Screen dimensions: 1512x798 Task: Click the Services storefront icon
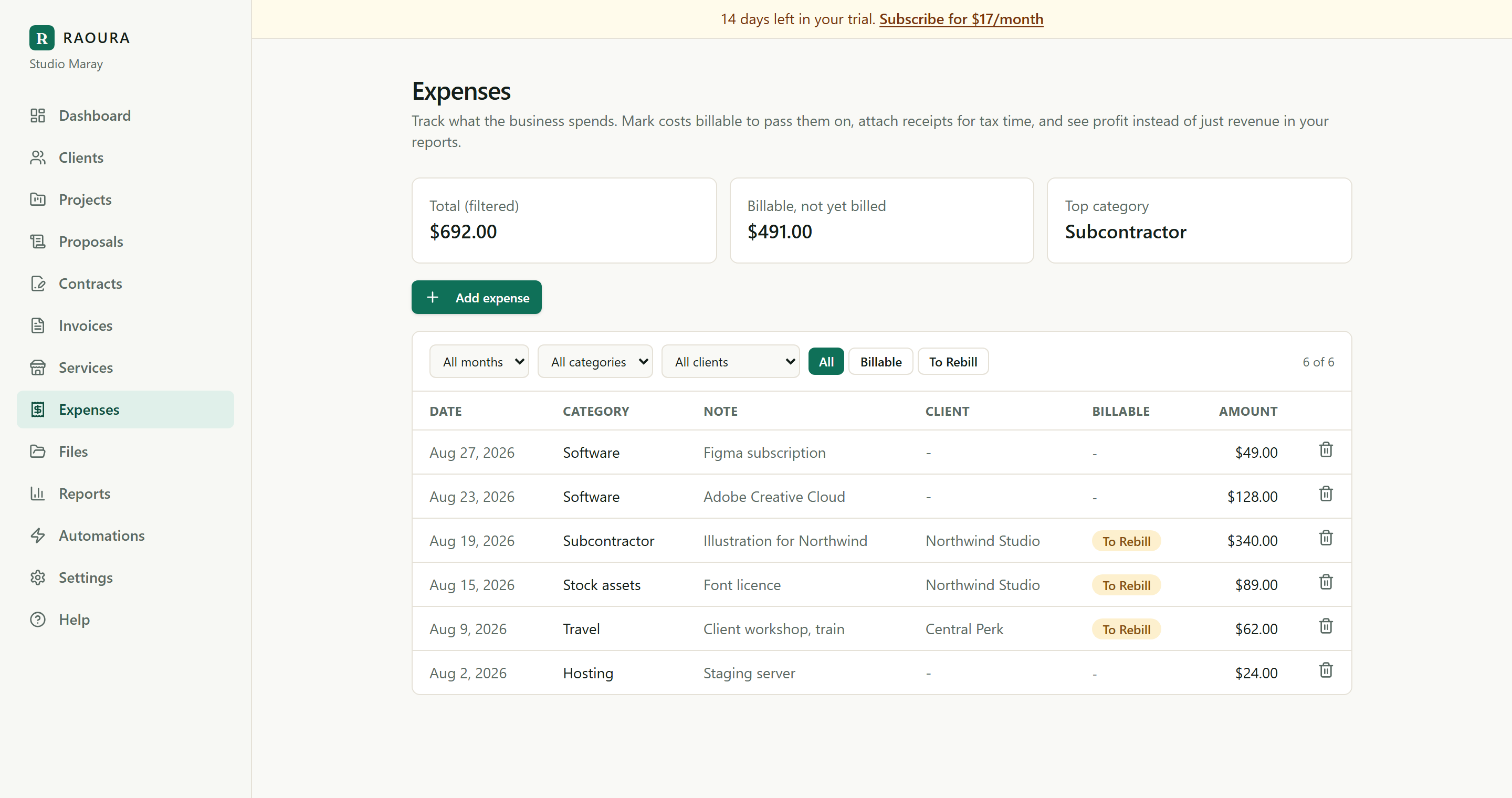(x=38, y=368)
